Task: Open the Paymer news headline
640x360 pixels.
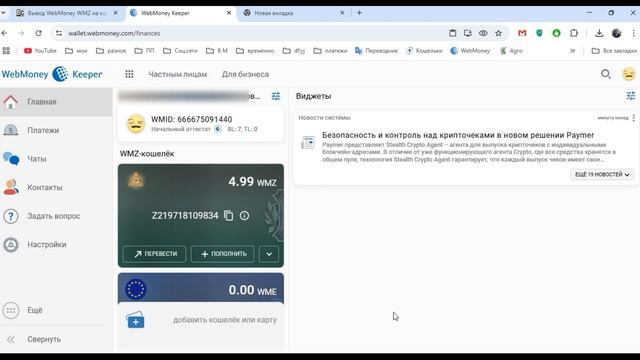Action: click(x=458, y=135)
